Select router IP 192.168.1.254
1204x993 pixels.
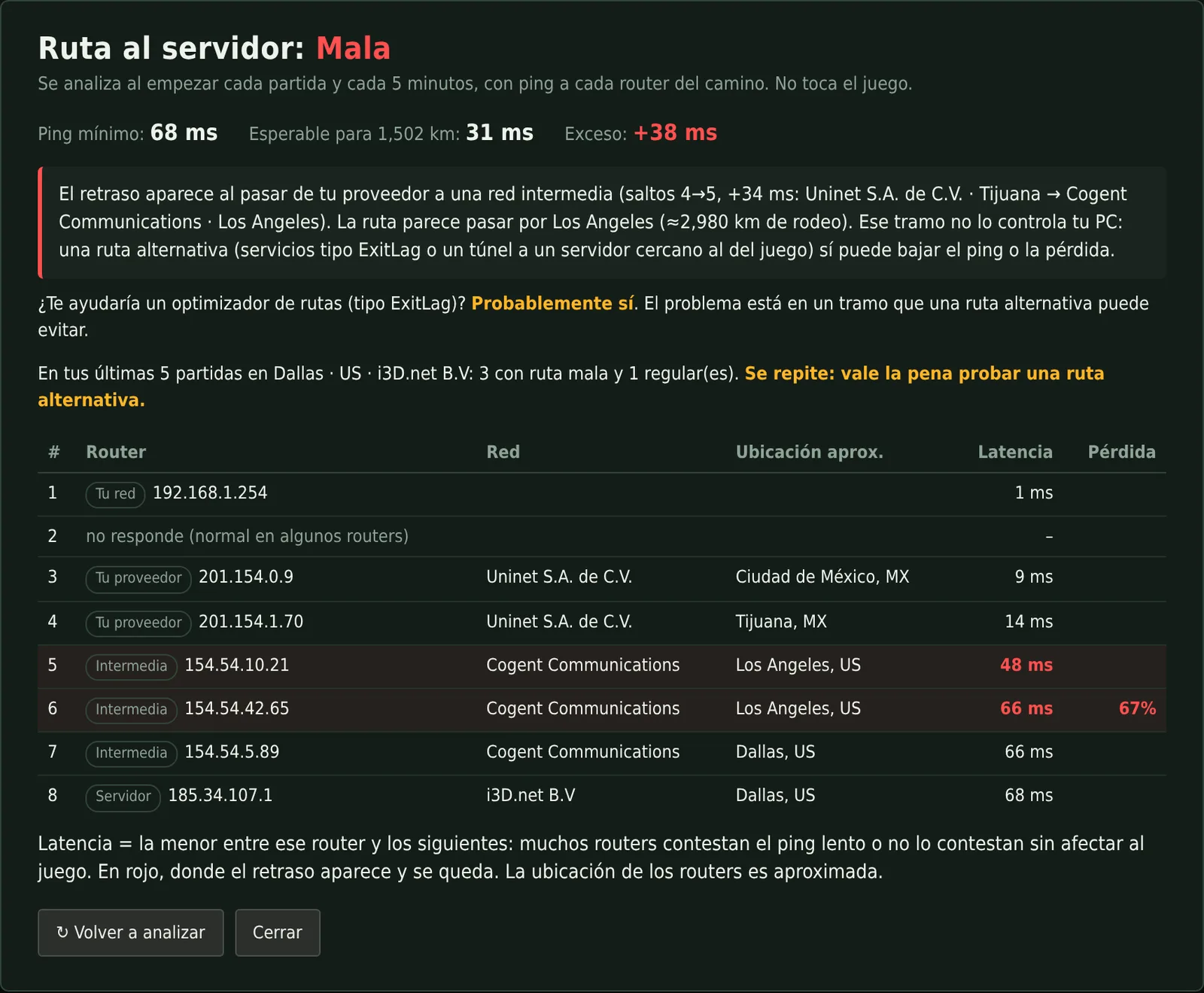point(210,493)
